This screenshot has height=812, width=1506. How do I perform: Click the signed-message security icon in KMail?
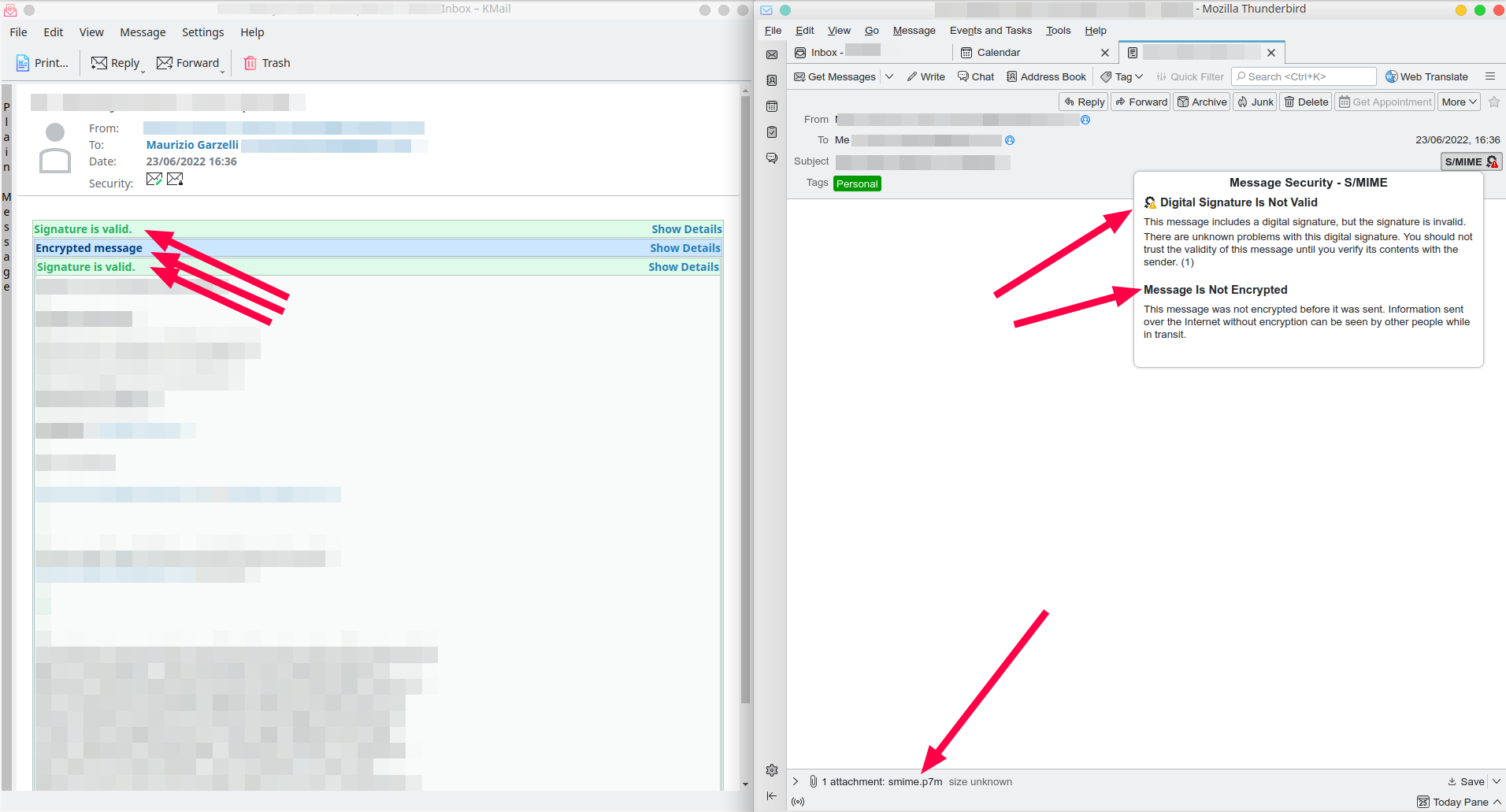pyautogui.click(x=154, y=180)
